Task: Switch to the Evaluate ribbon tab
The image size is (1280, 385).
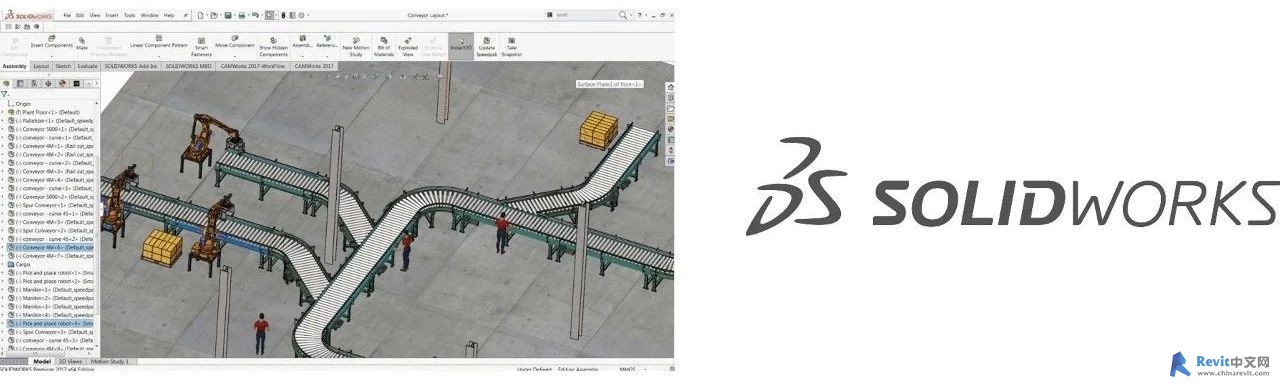Action: [x=88, y=66]
